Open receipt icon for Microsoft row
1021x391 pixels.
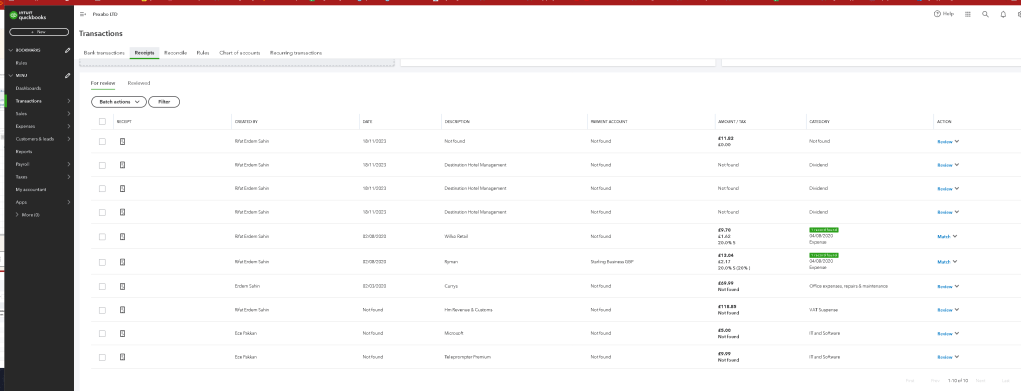pos(122,333)
